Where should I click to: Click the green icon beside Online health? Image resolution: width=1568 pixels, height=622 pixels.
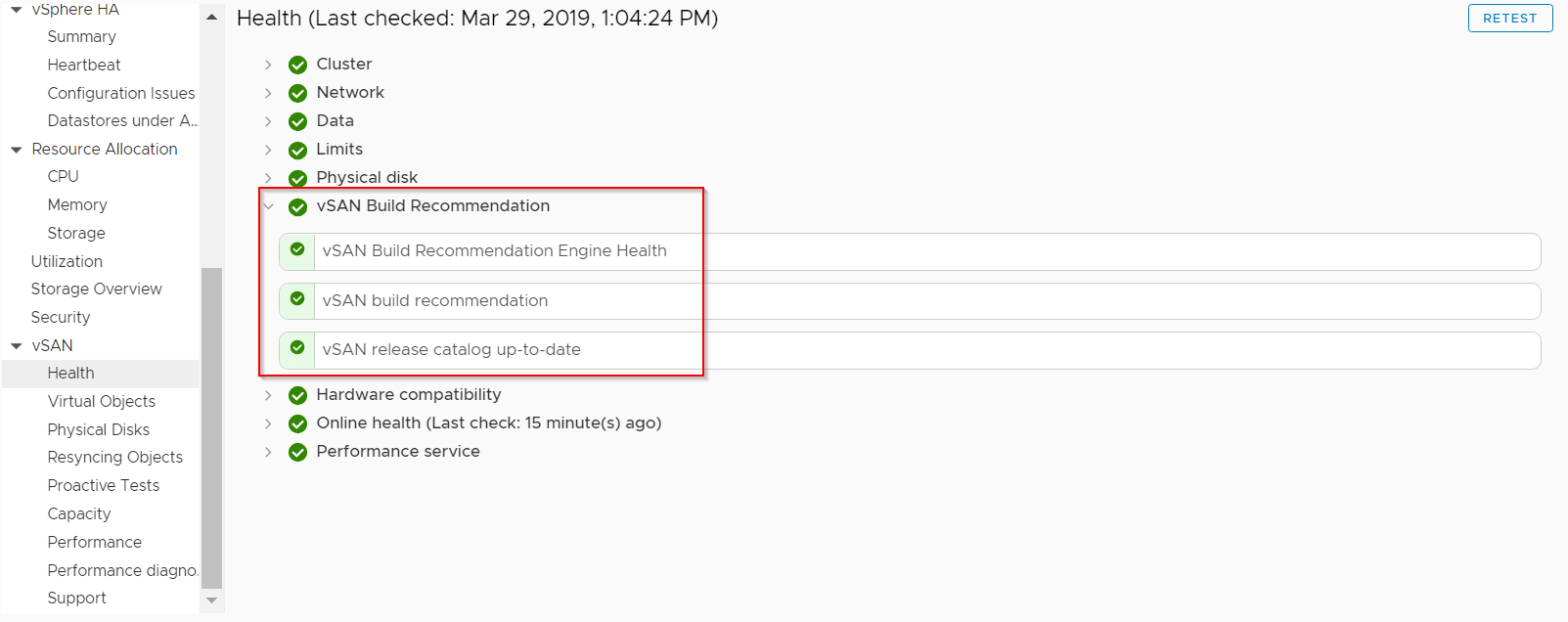point(298,423)
